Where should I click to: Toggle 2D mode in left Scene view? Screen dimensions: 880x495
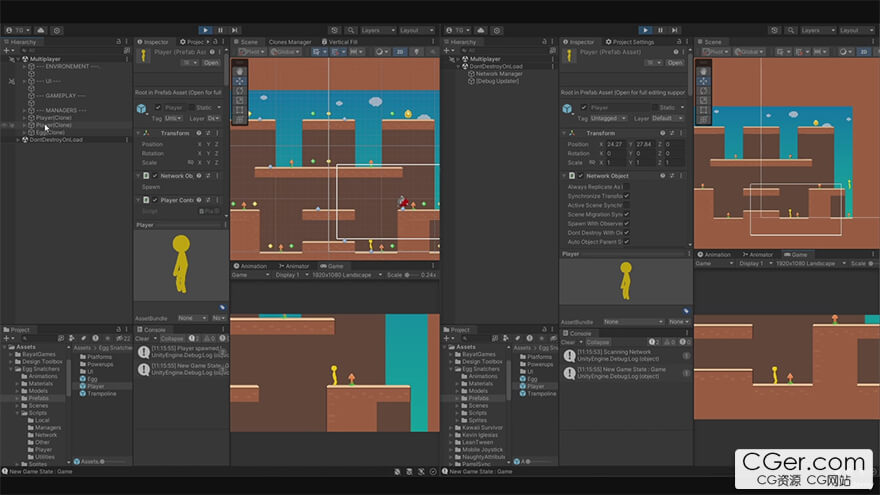point(400,52)
